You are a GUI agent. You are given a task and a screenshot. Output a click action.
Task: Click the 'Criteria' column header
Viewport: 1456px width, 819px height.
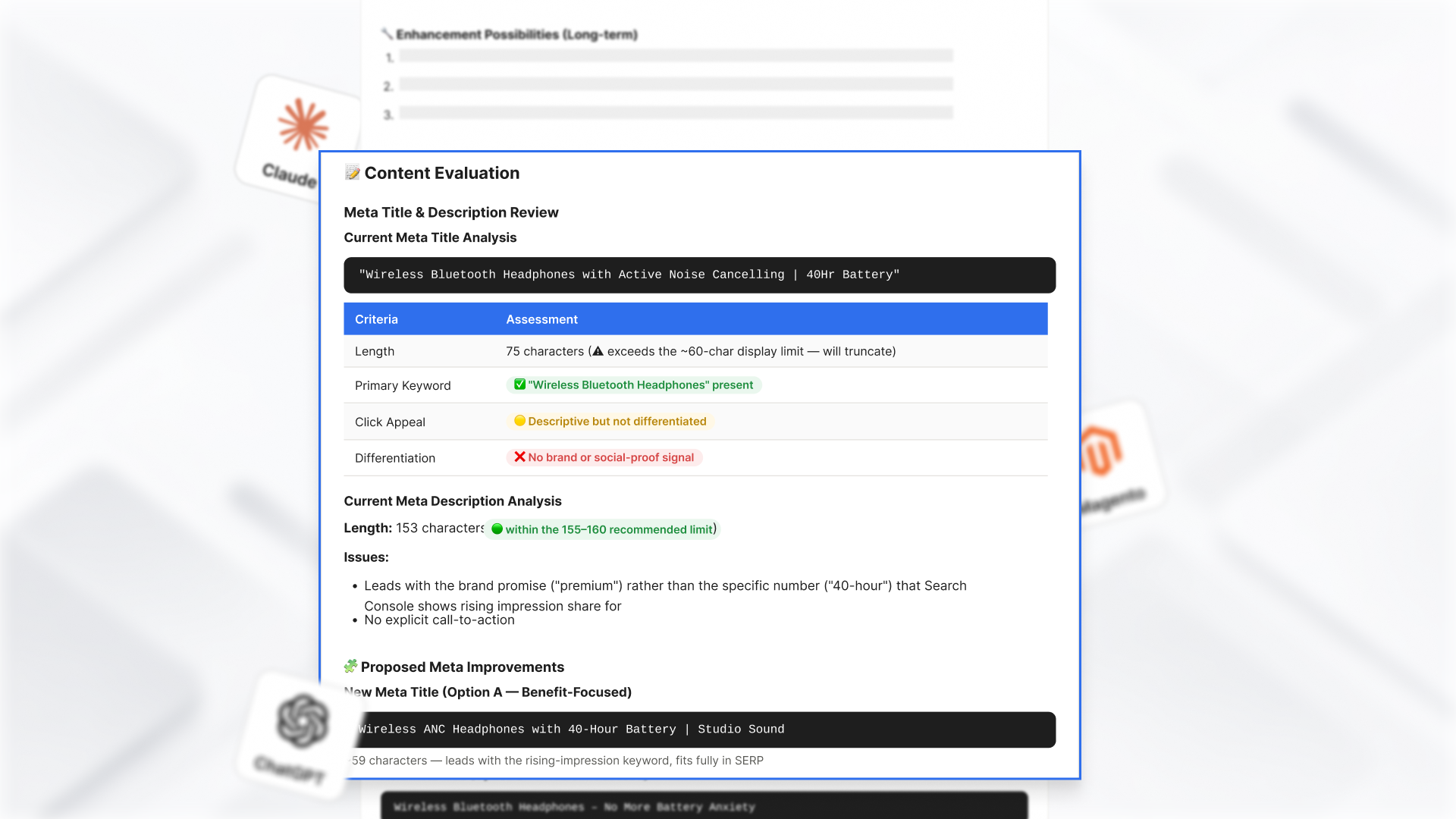coord(376,319)
